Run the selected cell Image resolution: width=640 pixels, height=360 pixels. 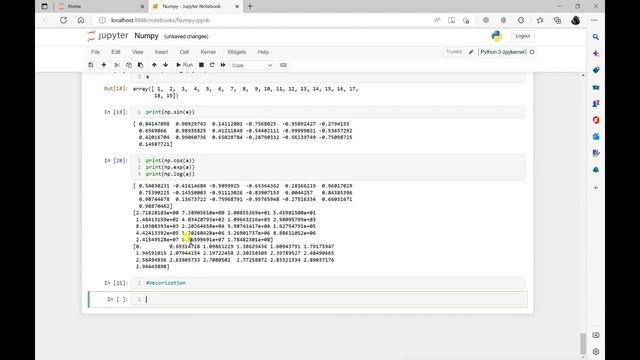(184, 65)
